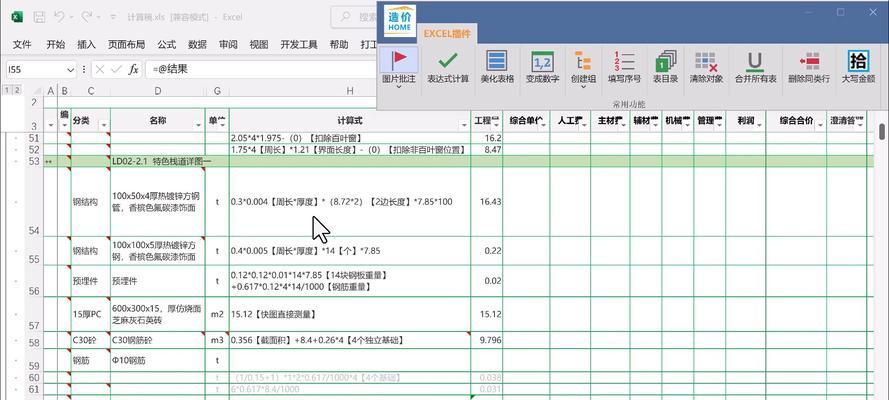Delete matching rows with 删除同类行

[x=808, y=67]
